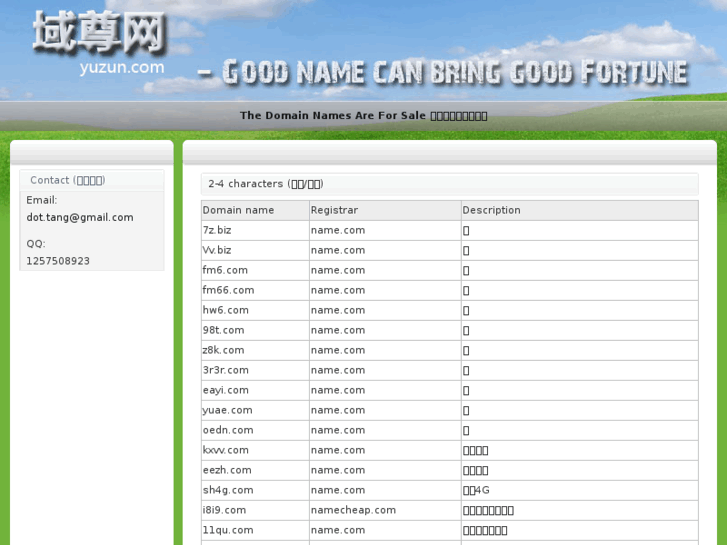Select domain eayi.com in the table
Screen dimensions: 727x545
[x=226, y=390]
